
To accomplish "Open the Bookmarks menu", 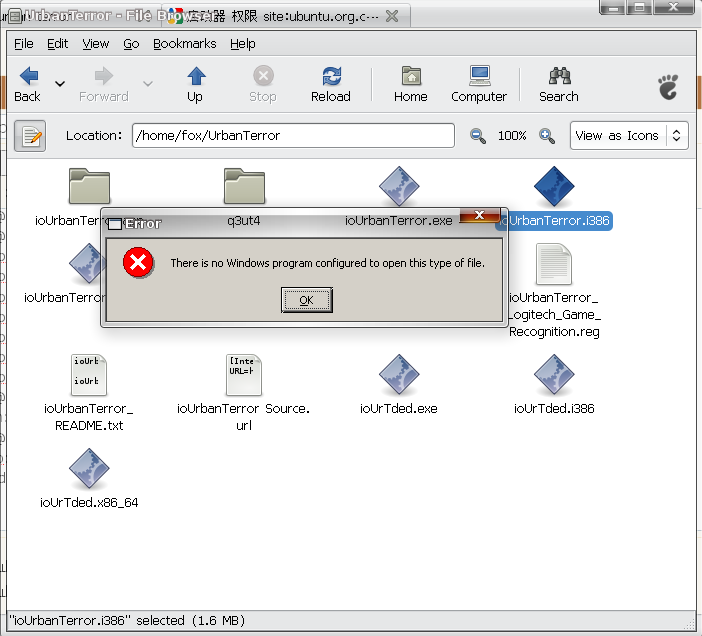I will pyautogui.click(x=184, y=44).
